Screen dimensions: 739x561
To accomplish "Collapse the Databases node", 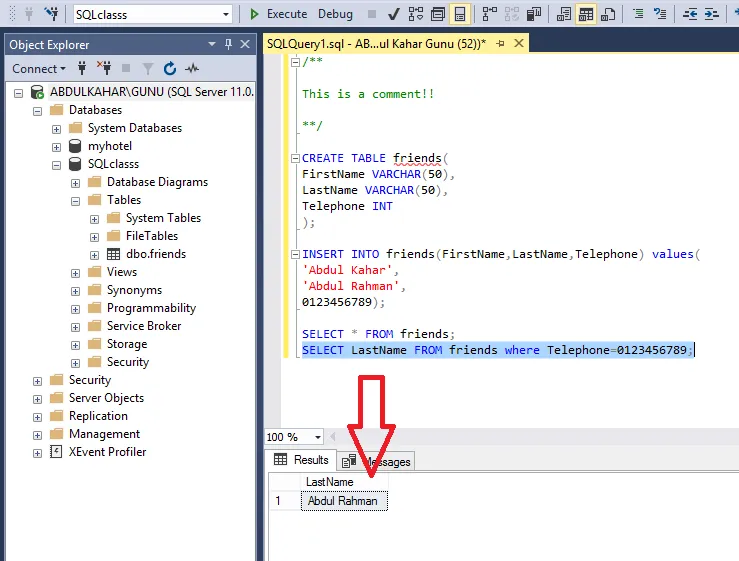I will pos(38,111).
